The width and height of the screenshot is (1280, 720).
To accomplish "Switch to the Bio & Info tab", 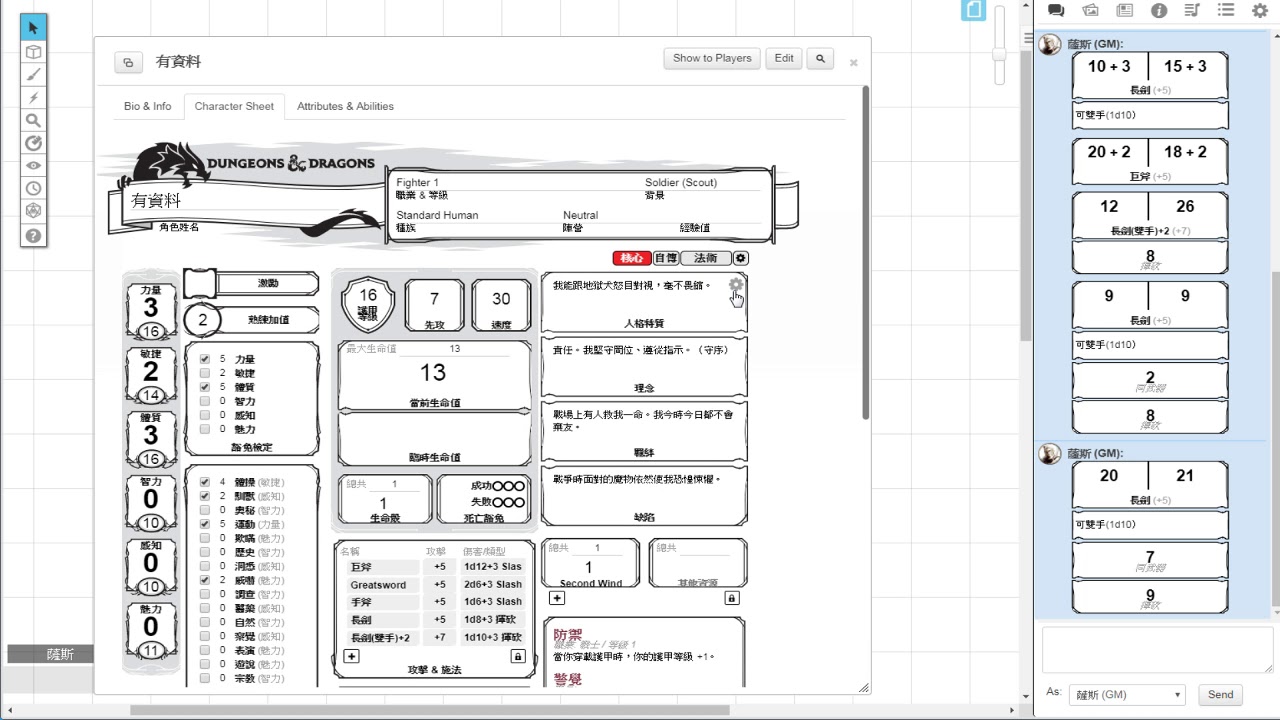I will pos(148,106).
